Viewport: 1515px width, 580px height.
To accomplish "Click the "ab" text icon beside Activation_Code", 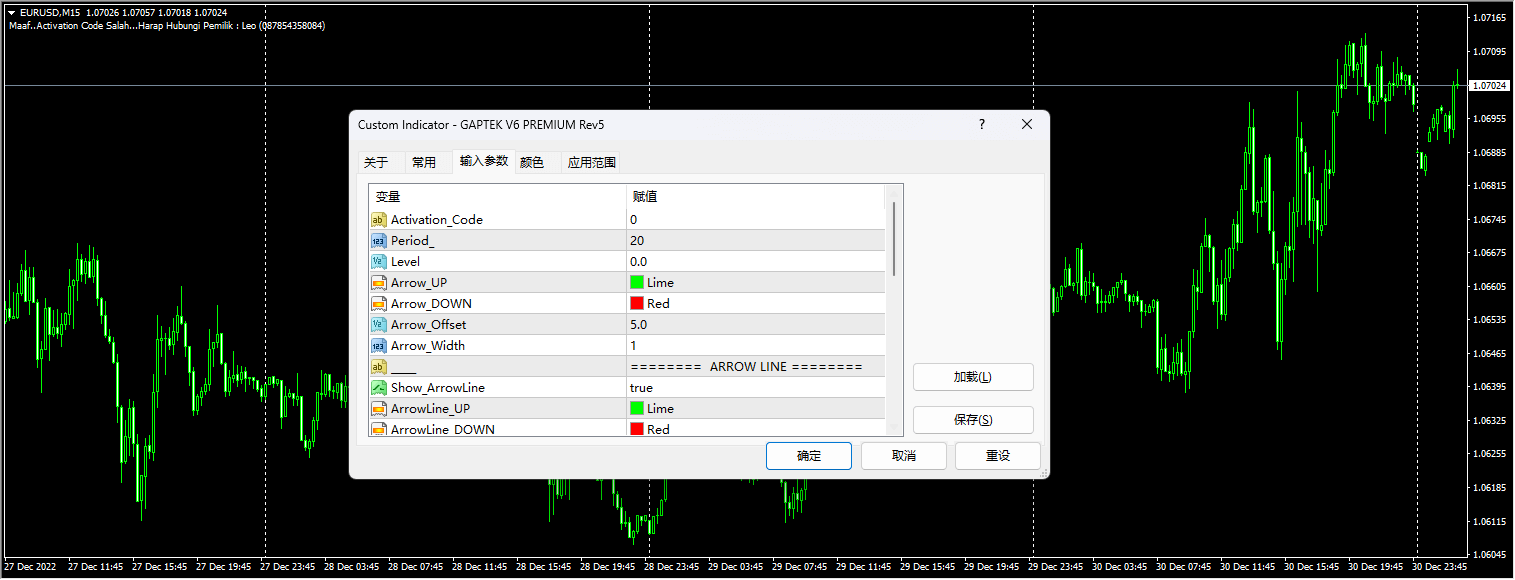I will (x=378, y=219).
